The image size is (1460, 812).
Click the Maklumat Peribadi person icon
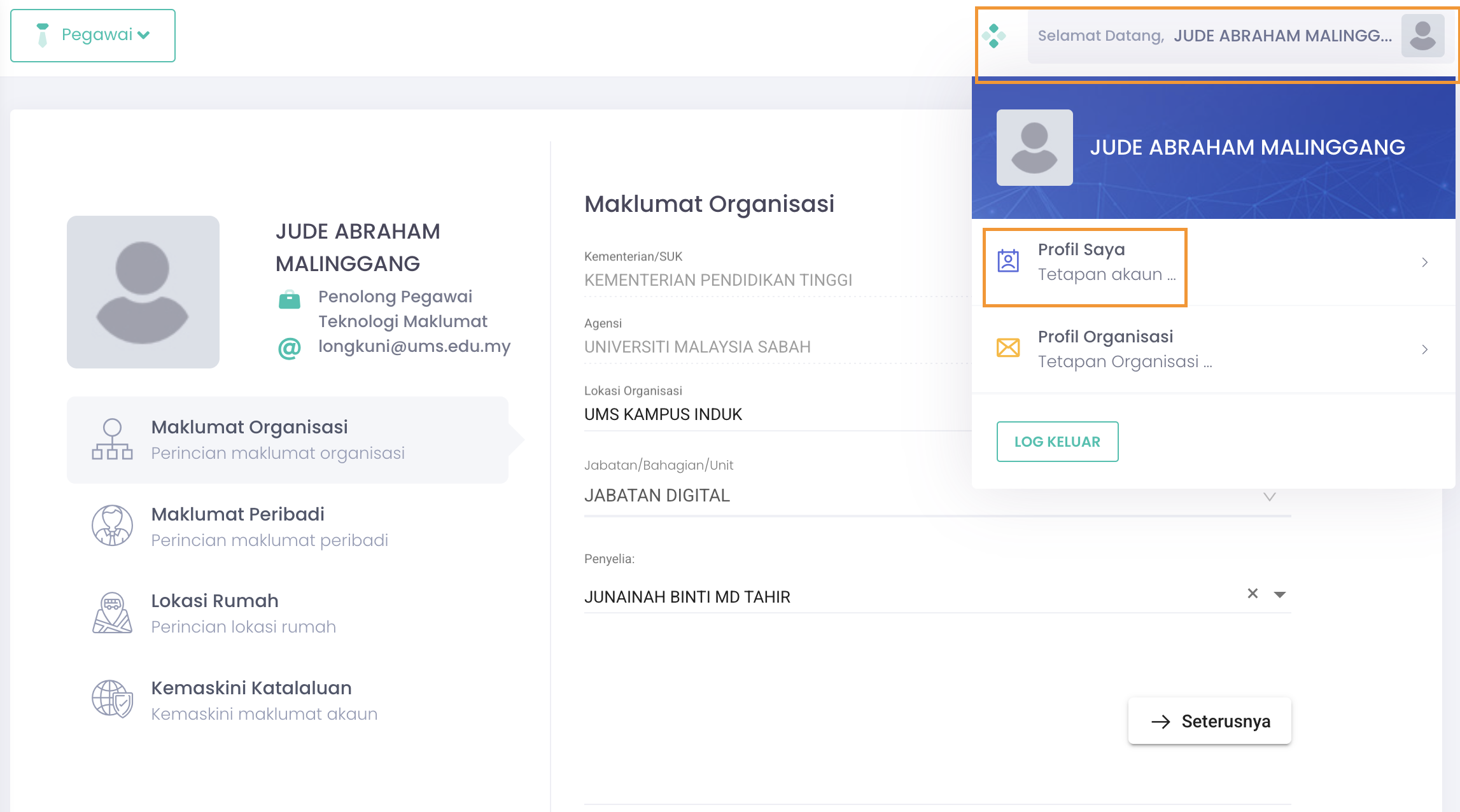[x=112, y=526]
